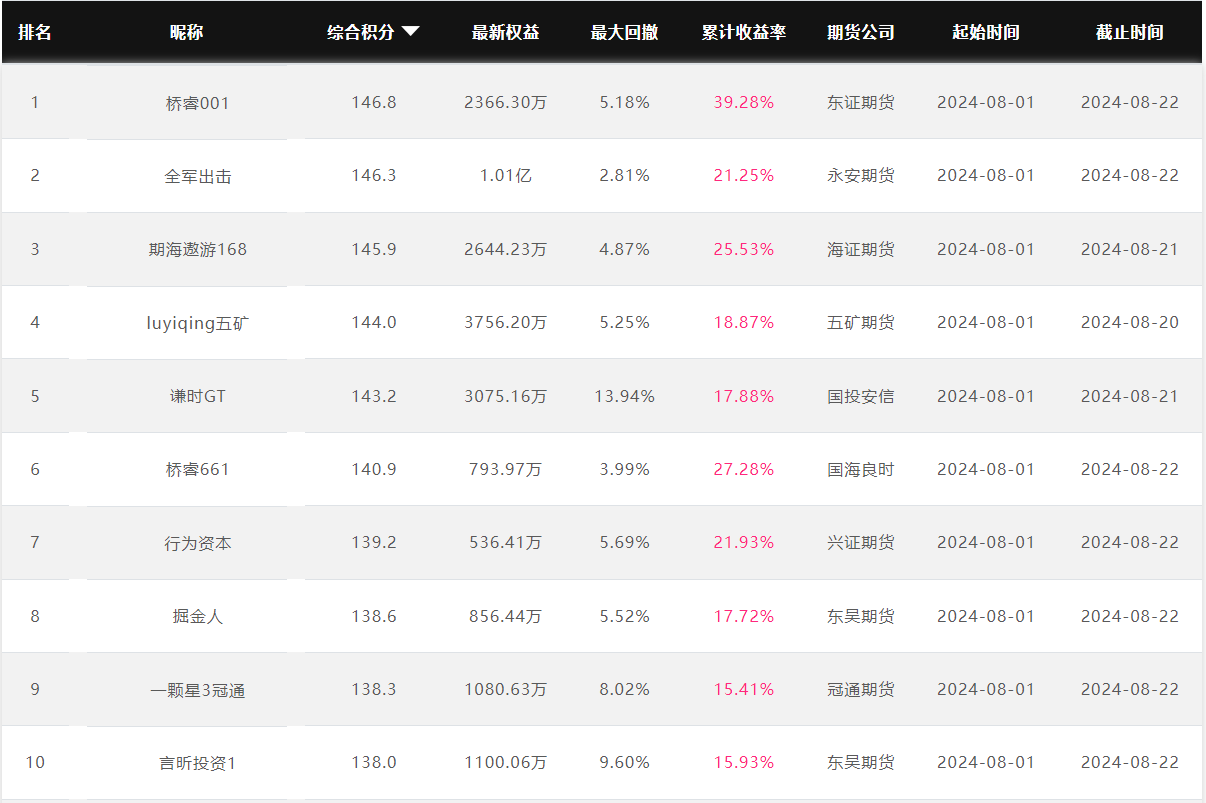
Task: Click equity value 1080.63万
Action: point(506,690)
